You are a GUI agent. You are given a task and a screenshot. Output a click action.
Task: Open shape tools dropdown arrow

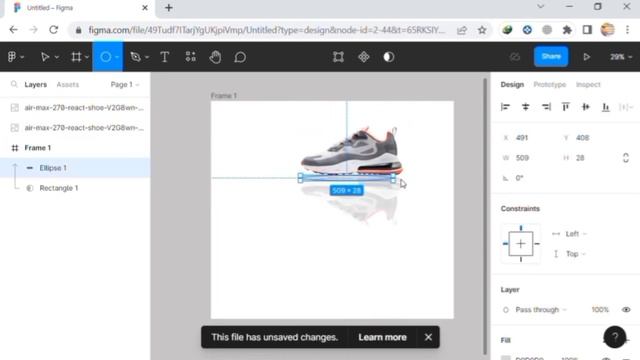pos(117,57)
